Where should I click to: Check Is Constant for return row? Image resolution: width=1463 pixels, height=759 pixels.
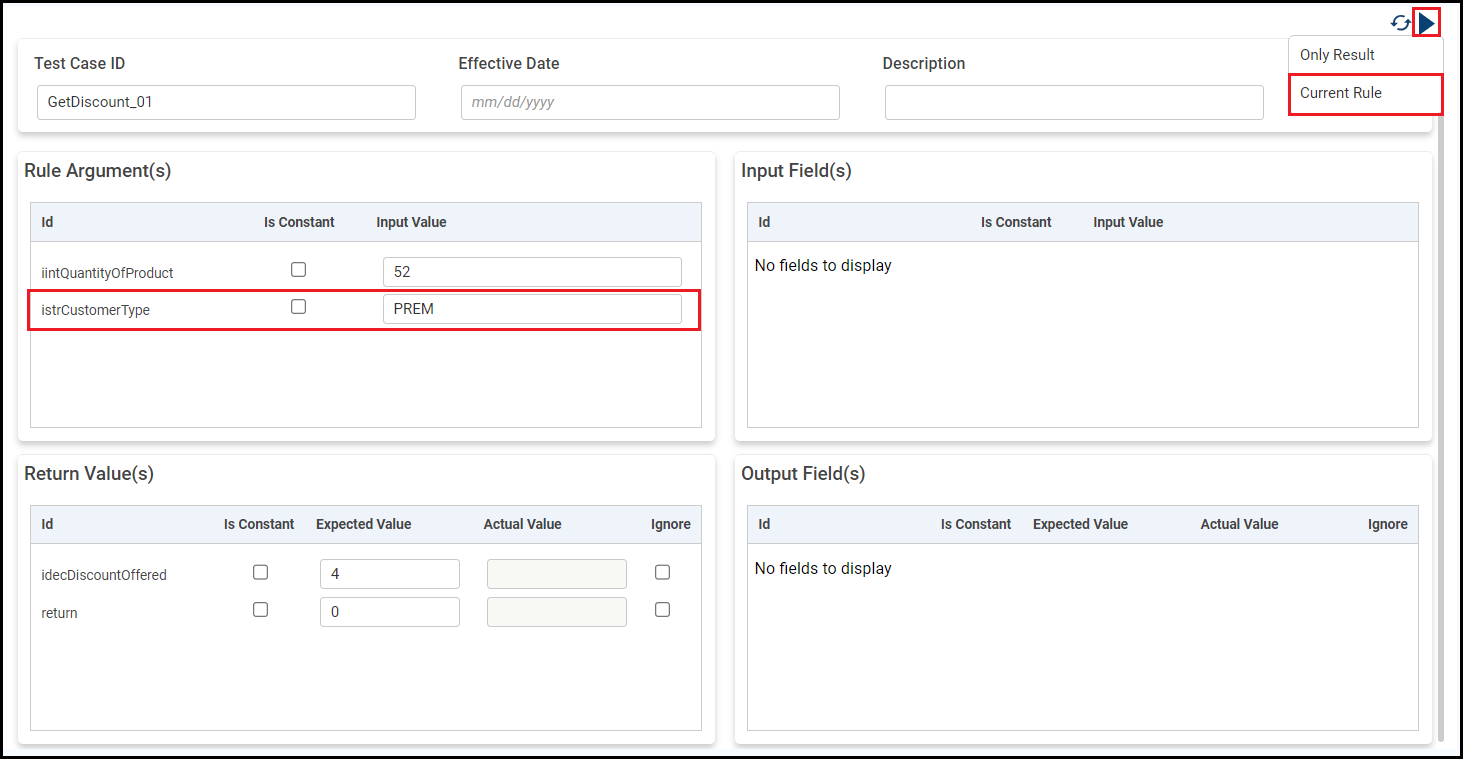260,609
